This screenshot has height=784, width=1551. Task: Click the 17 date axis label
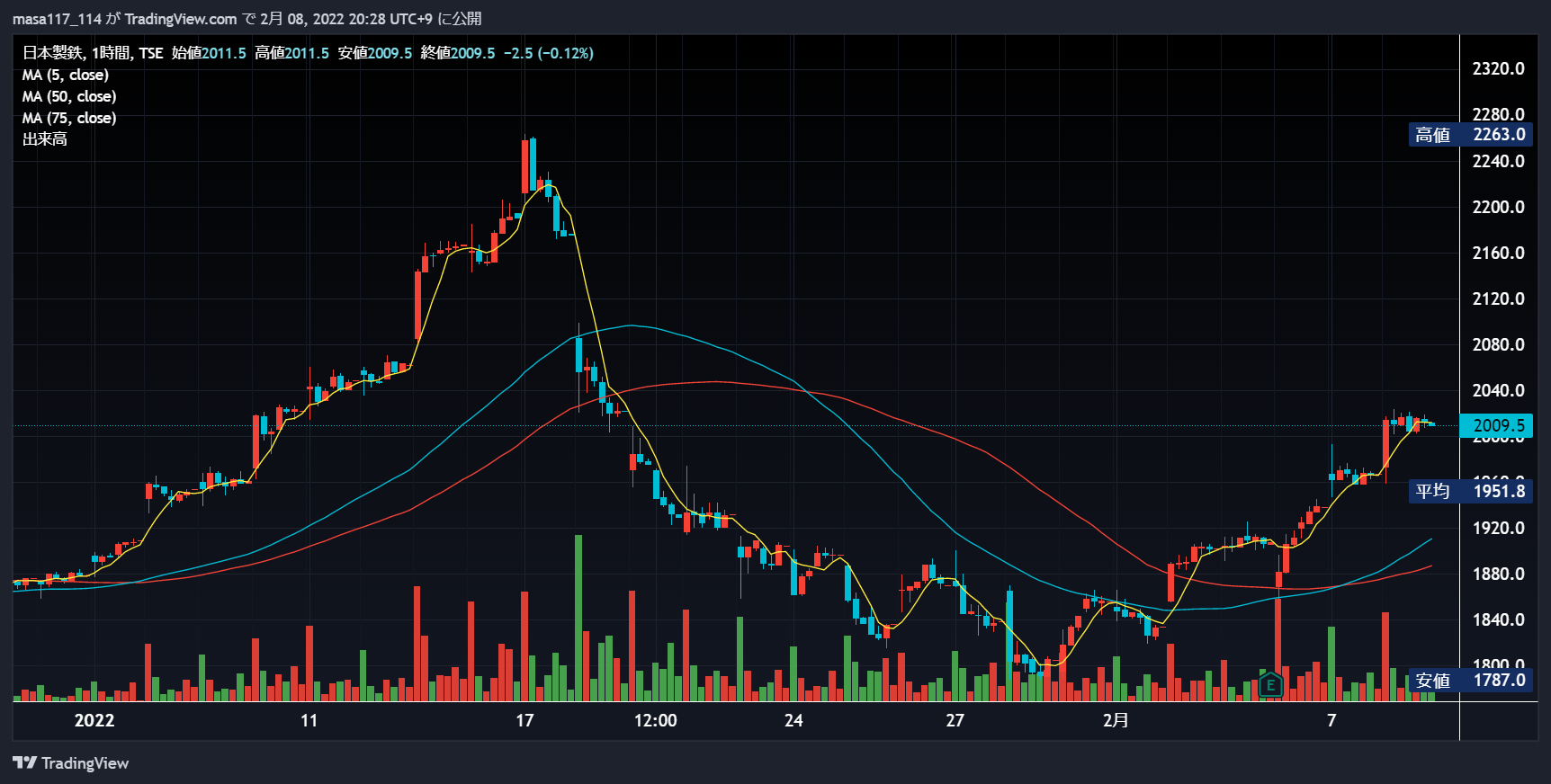pyautogui.click(x=524, y=720)
